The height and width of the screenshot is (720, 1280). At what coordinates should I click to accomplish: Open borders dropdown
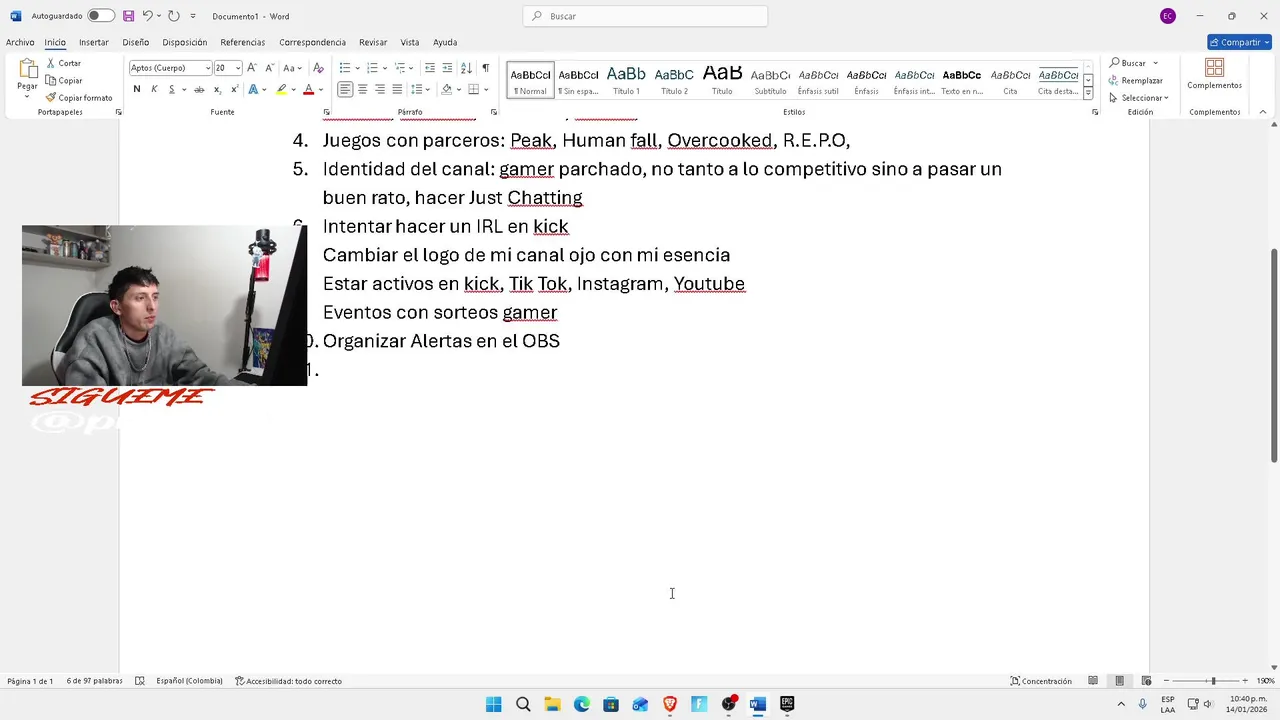coord(485,89)
